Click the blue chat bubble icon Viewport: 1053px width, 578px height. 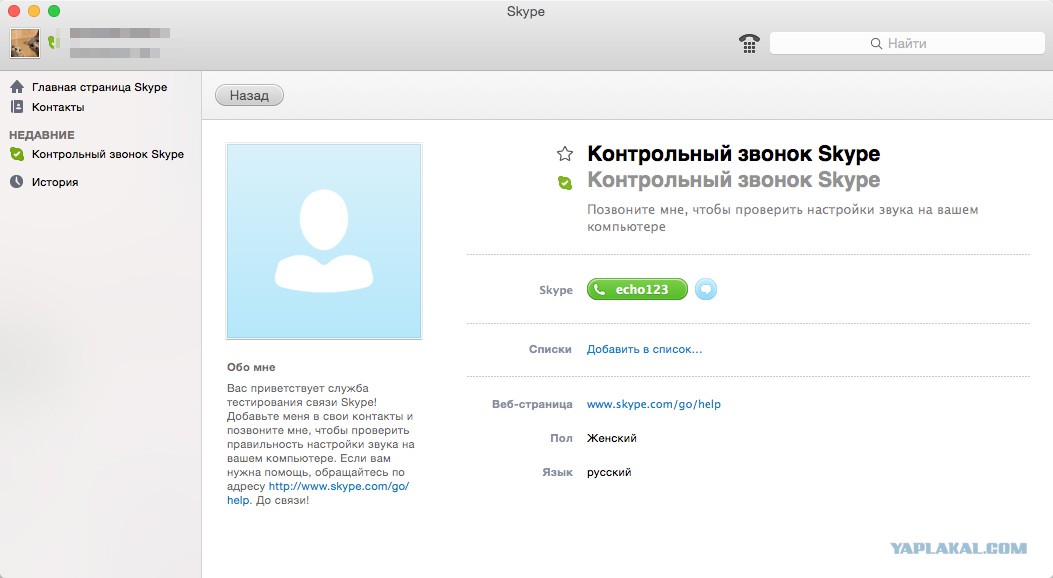(x=706, y=289)
